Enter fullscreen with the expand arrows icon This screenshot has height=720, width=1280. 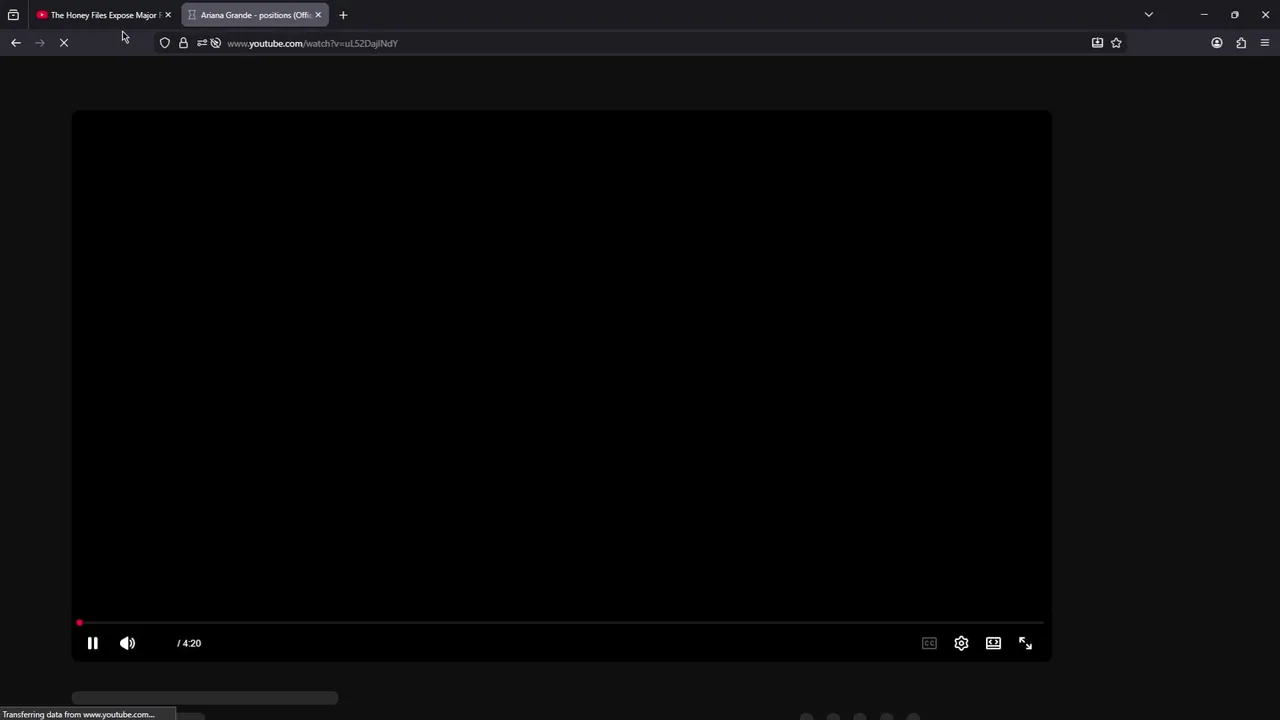point(1025,643)
